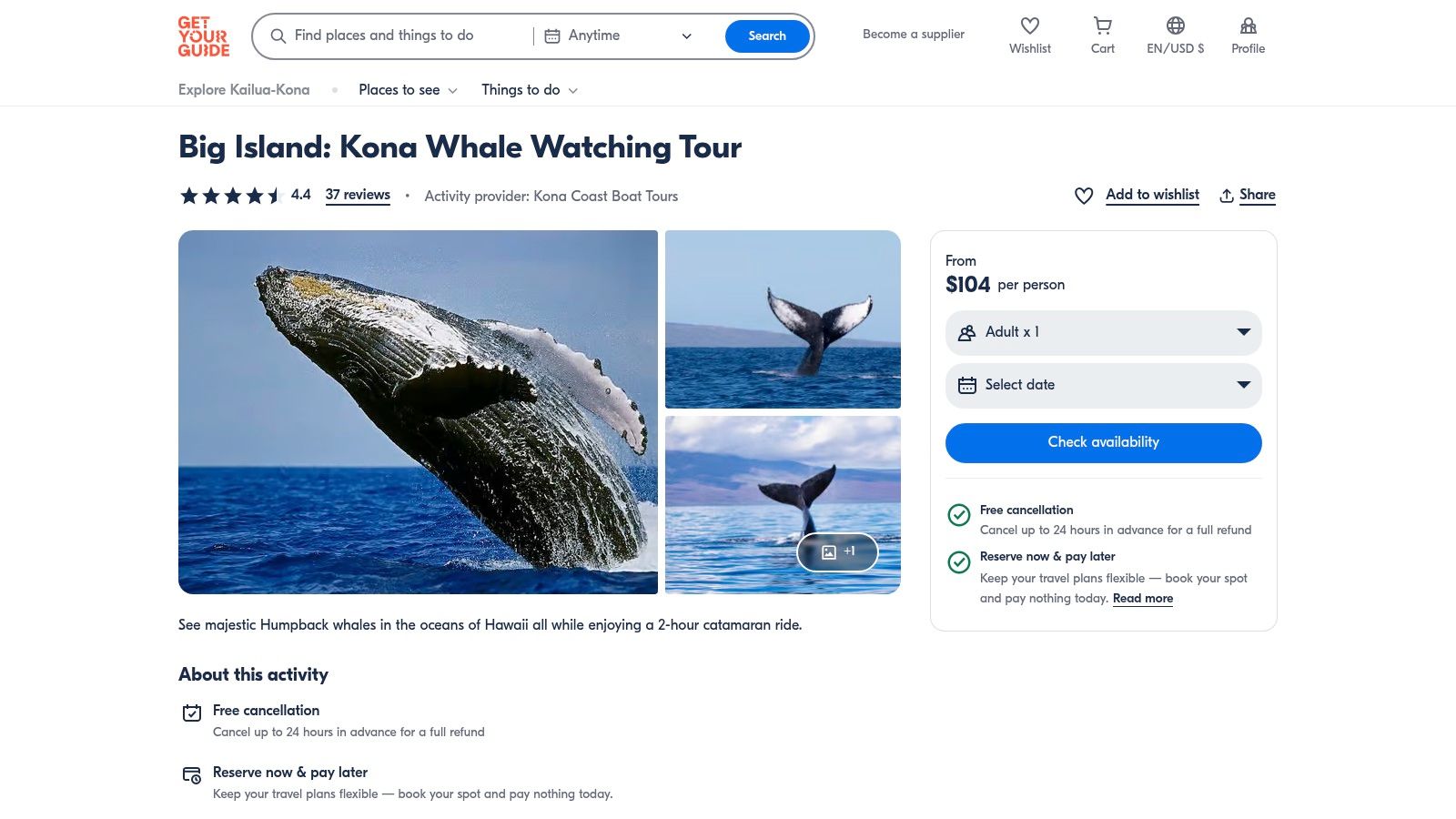Open the Places to see menu
This screenshot has width=1456, height=819.
pos(407,89)
